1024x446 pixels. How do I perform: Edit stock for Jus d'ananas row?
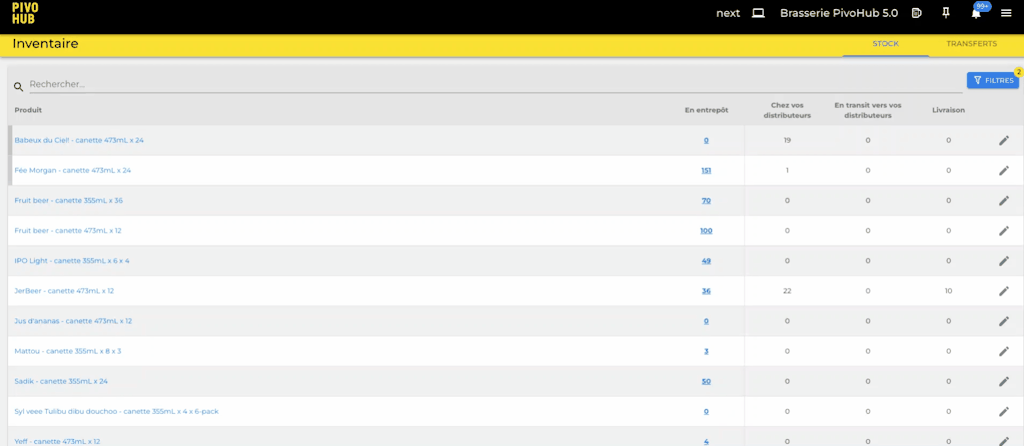click(1004, 321)
